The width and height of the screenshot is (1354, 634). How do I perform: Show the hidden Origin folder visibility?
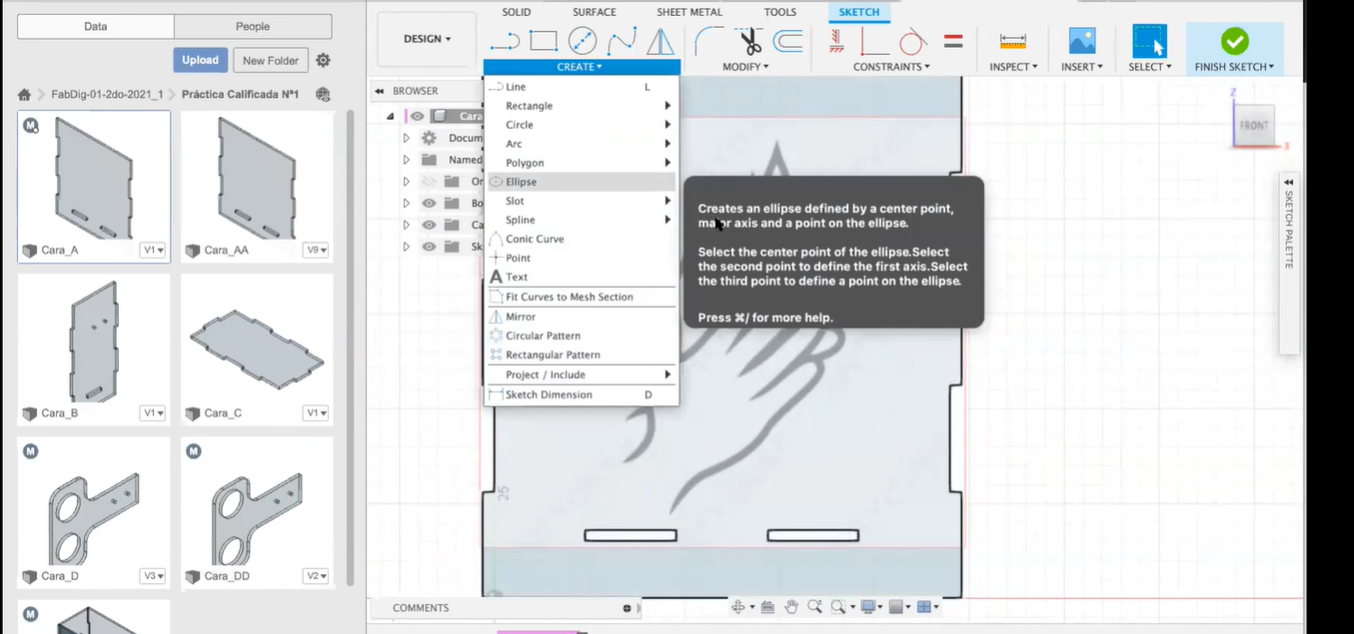coord(428,181)
